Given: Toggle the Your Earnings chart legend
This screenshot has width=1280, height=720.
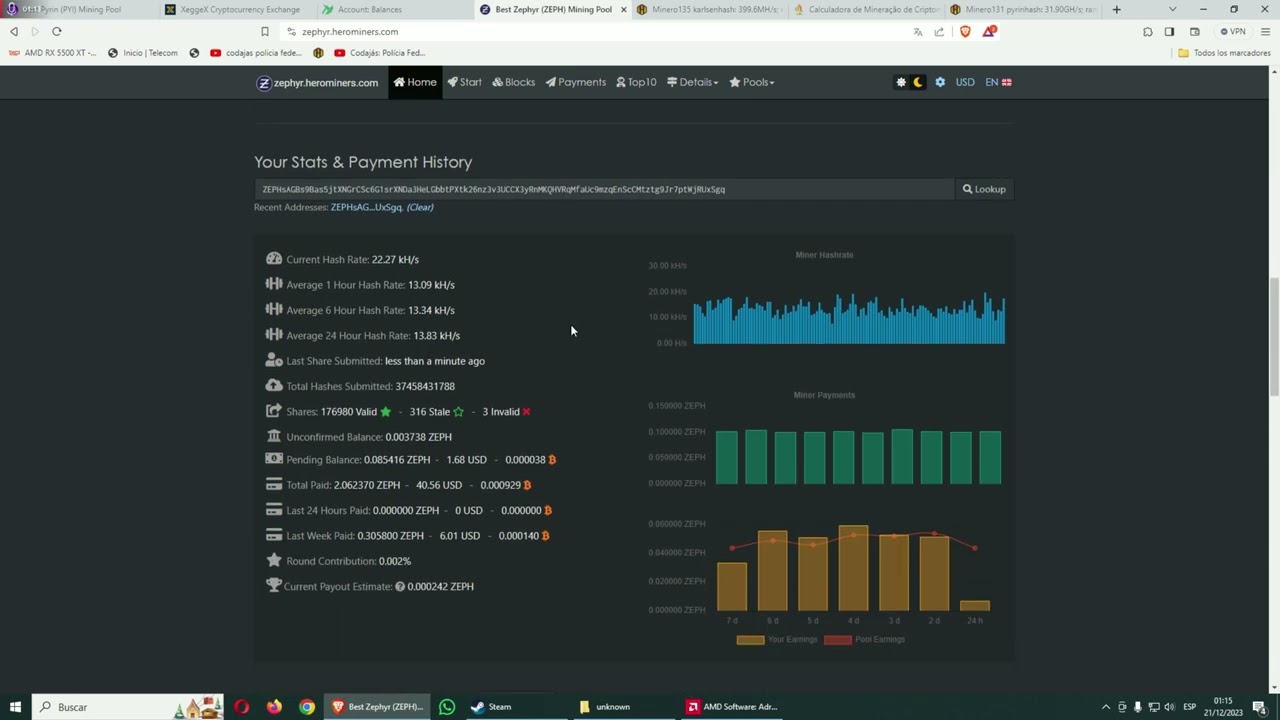Looking at the screenshot, I should tap(777, 640).
